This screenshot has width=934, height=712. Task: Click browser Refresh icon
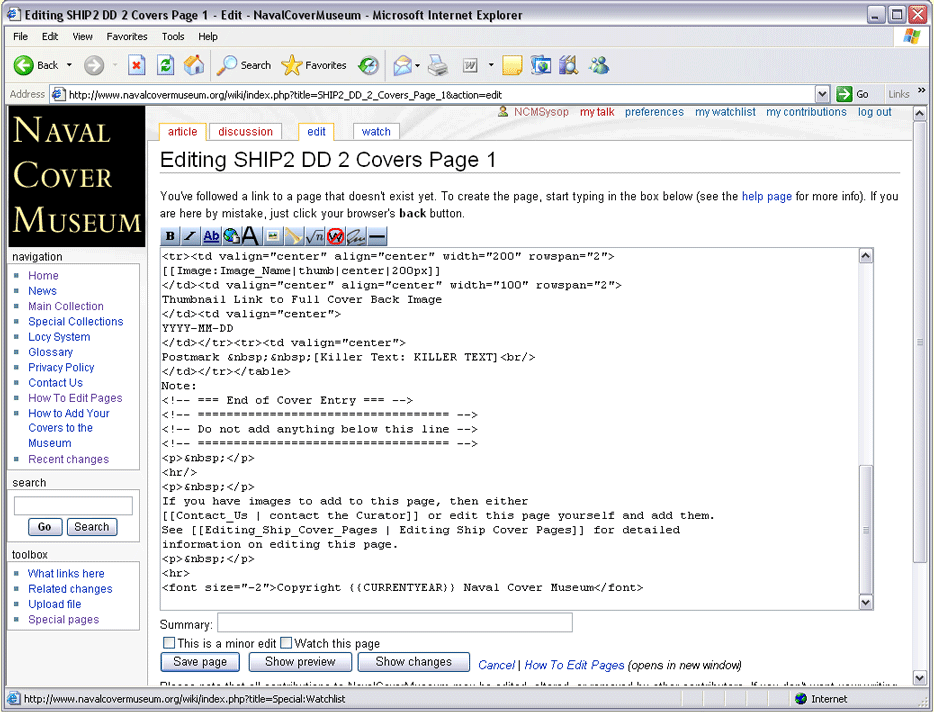166,65
